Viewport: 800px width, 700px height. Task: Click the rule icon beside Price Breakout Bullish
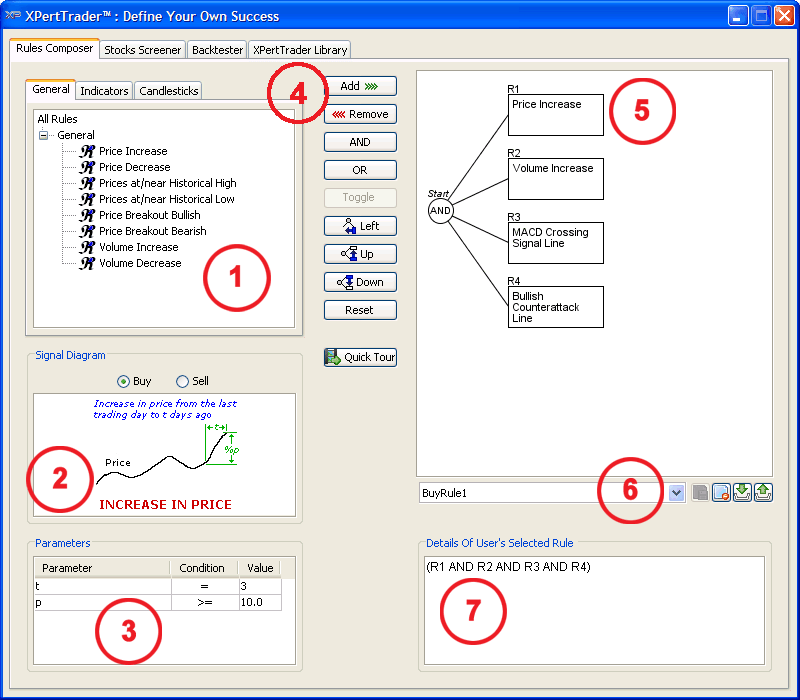(x=86, y=215)
